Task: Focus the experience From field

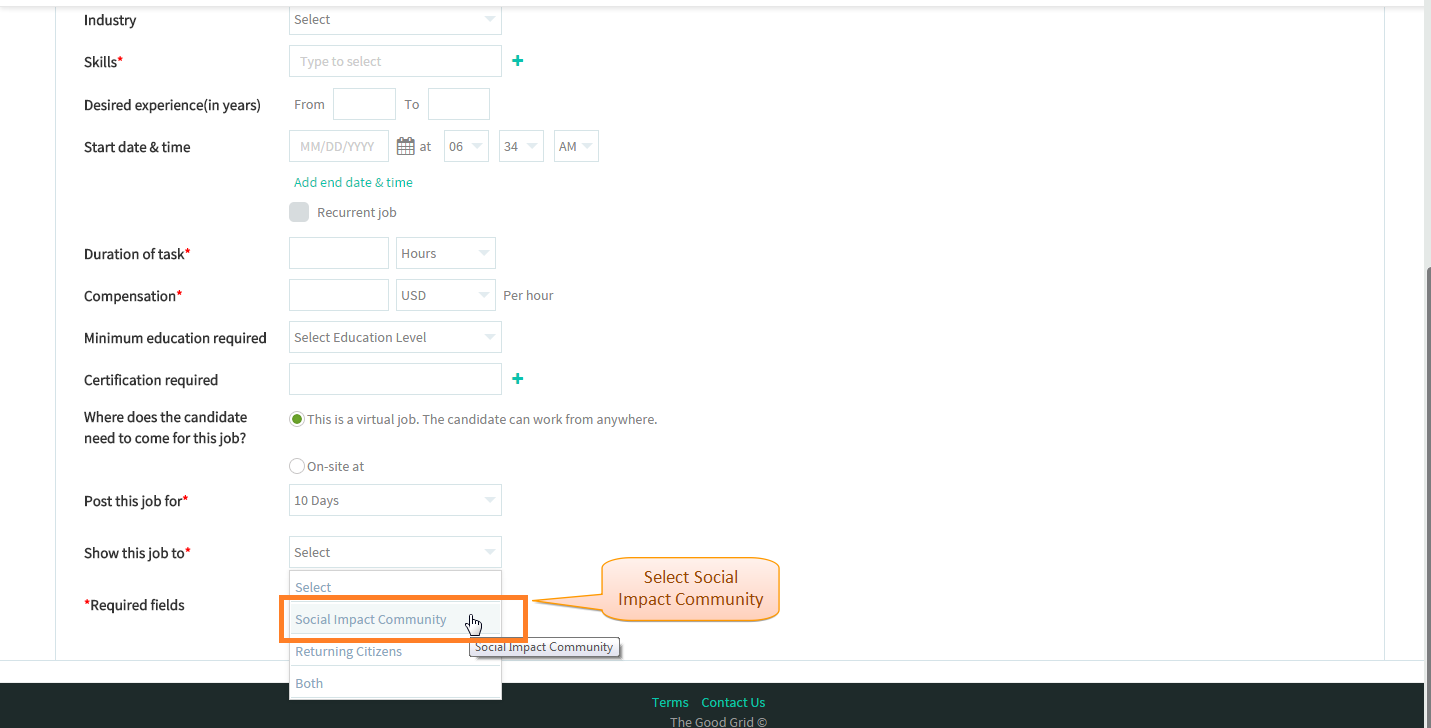Action: (364, 104)
